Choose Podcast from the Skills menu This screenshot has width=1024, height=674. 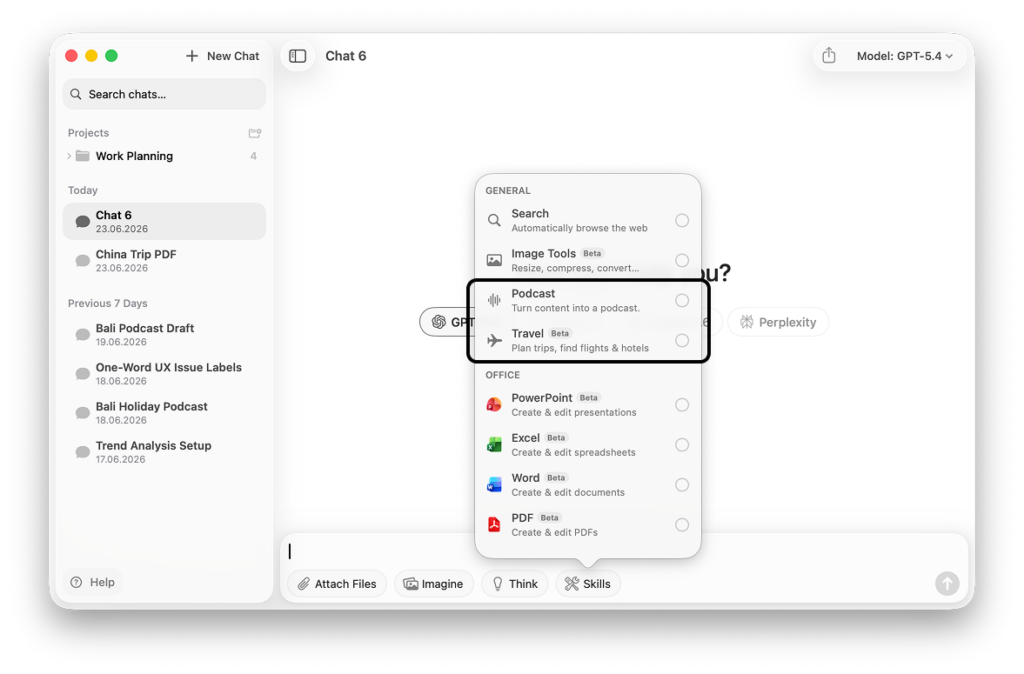click(x=588, y=300)
